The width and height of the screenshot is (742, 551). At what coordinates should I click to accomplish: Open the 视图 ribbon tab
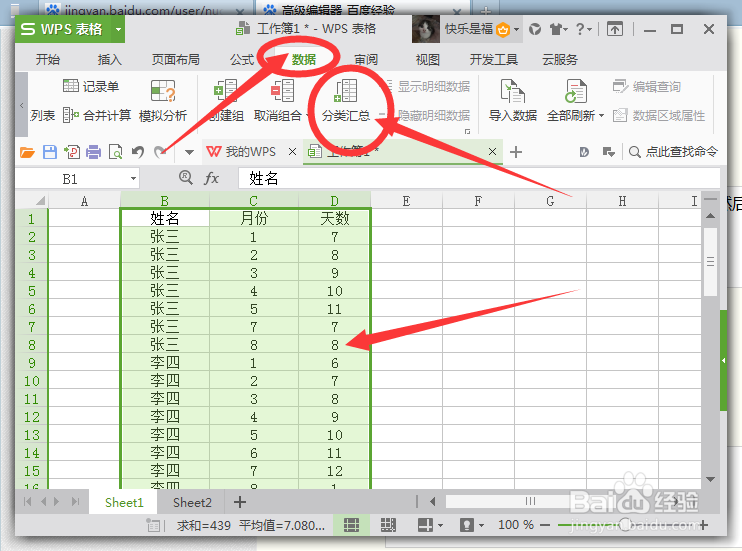427,59
